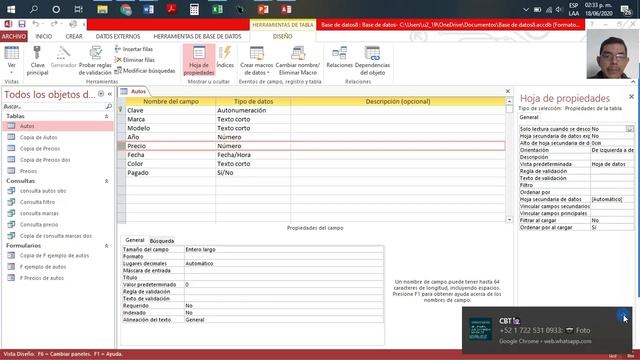Click the Valor predeterminado field

[284, 284]
